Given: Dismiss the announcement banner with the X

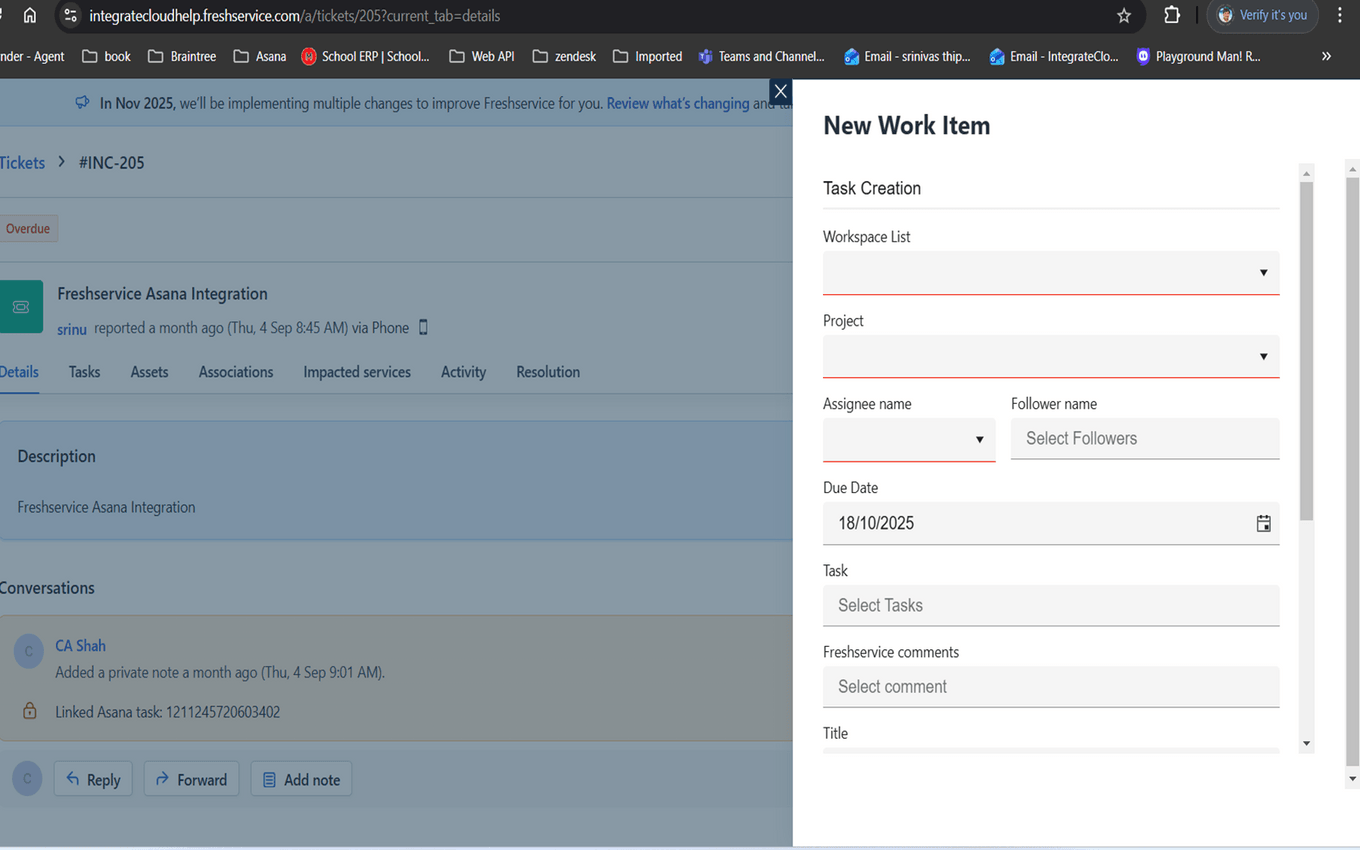Looking at the screenshot, I should [780, 91].
